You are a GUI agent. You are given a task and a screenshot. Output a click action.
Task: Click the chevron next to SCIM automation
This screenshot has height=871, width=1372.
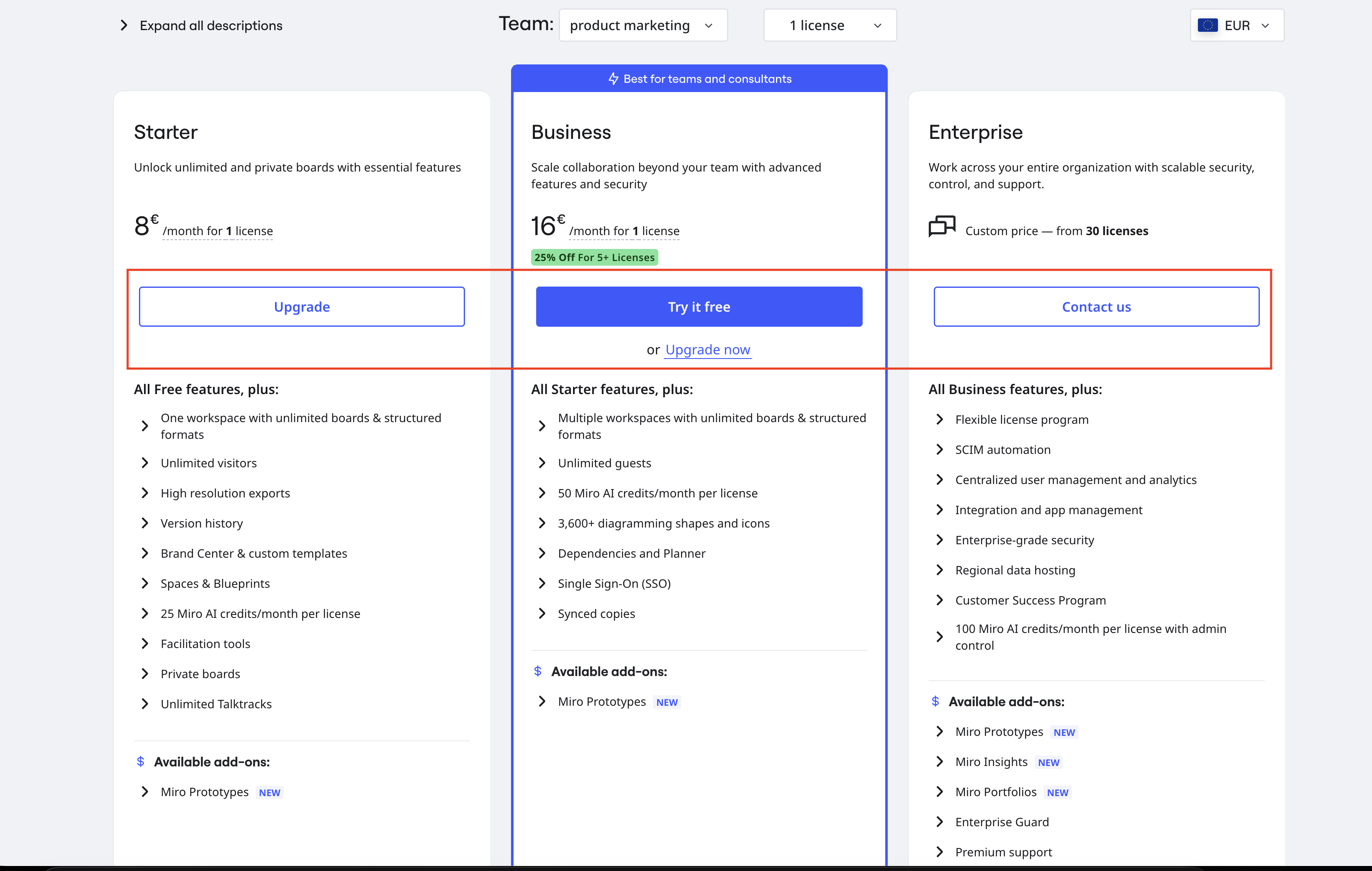tap(940, 449)
